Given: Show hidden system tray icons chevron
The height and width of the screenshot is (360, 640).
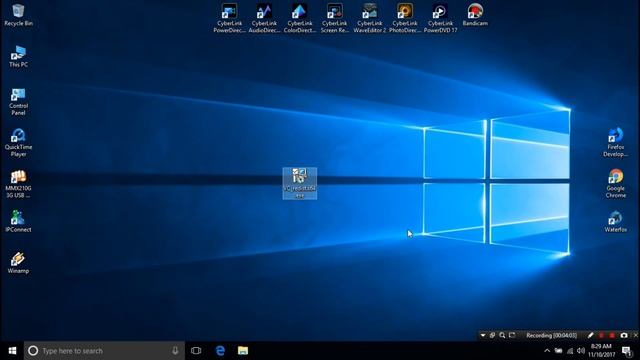Looking at the screenshot, I should (547, 351).
